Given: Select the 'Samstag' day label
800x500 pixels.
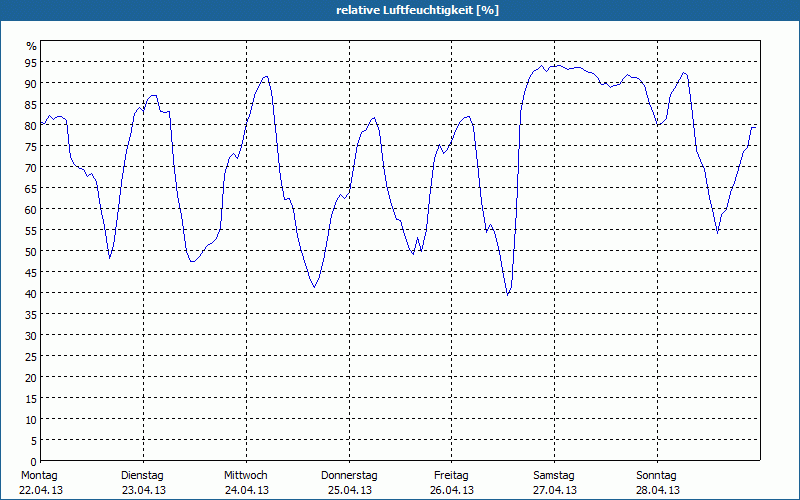Looking at the screenshot, I should pos(554,476).
